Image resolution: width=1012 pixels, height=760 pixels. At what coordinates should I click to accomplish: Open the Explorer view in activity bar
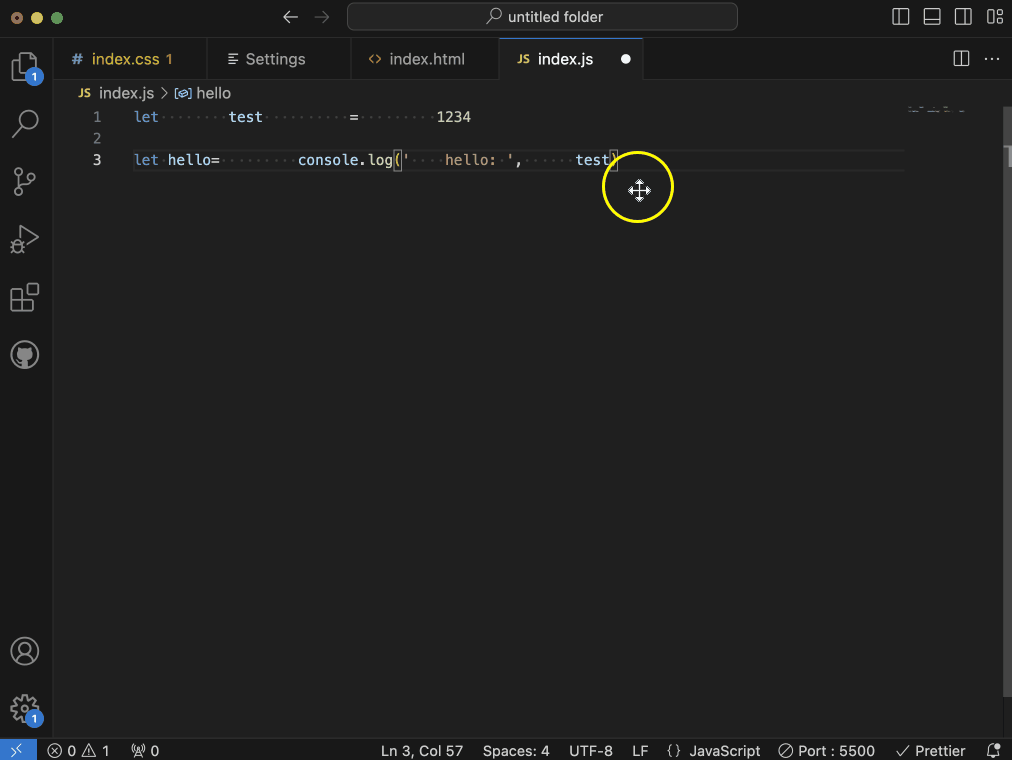click(24, 68)
